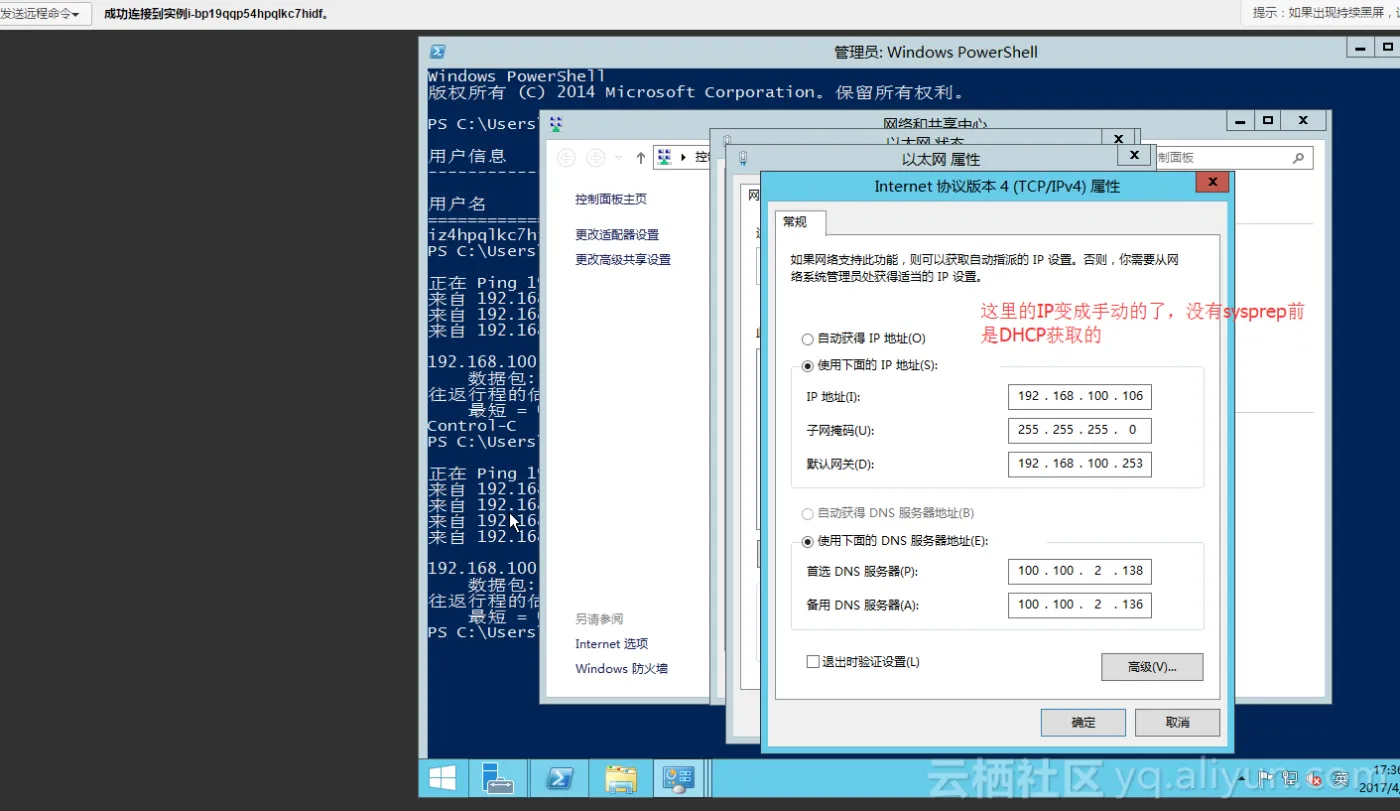
Task: Click the Control Panel taskbar icon
Action: (x=680, y=778)
